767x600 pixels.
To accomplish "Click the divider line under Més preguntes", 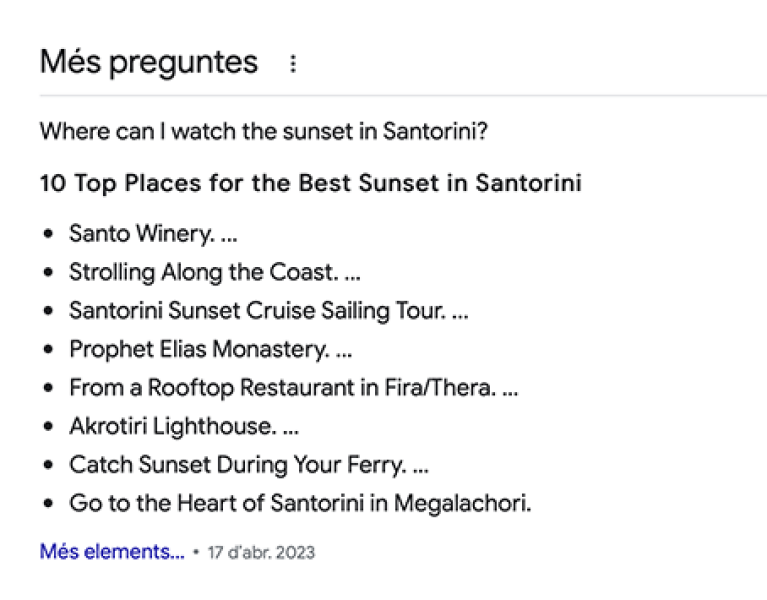I will [400, 96].
